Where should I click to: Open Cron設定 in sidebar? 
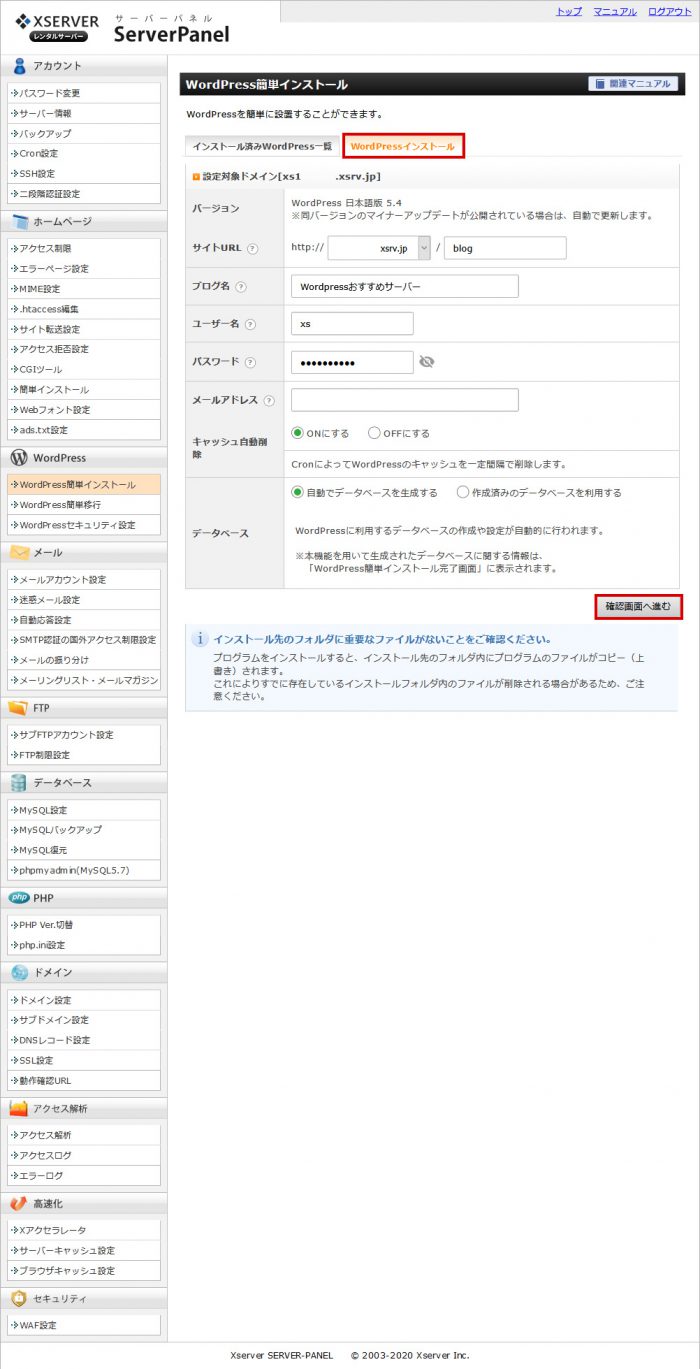(x=84, y=153)
